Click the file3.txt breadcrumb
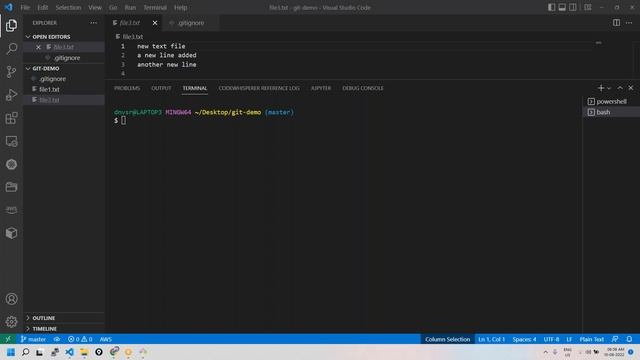This screenshot has width=640, height=360. 129,37
